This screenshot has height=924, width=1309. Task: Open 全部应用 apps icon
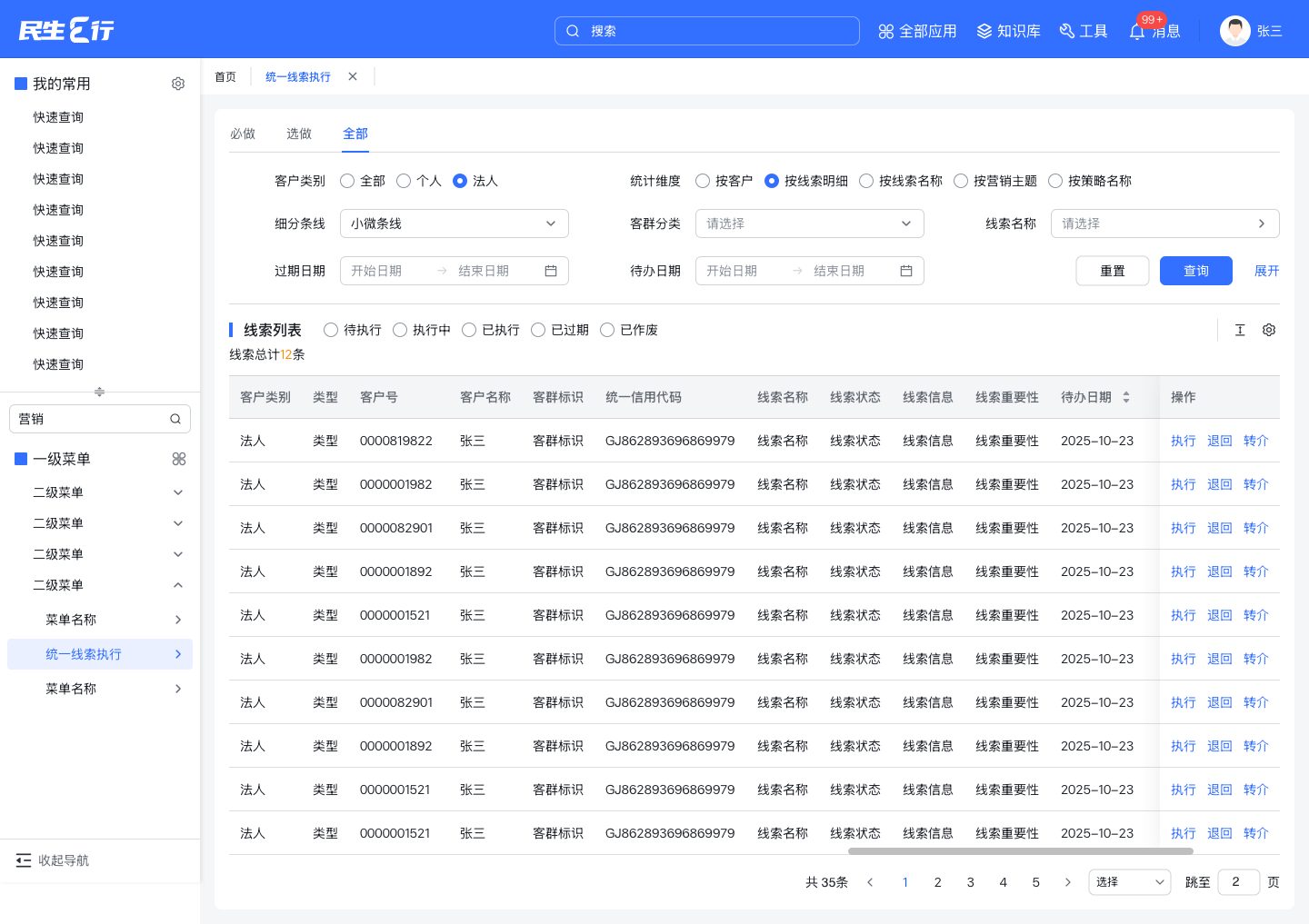(886, 31)
